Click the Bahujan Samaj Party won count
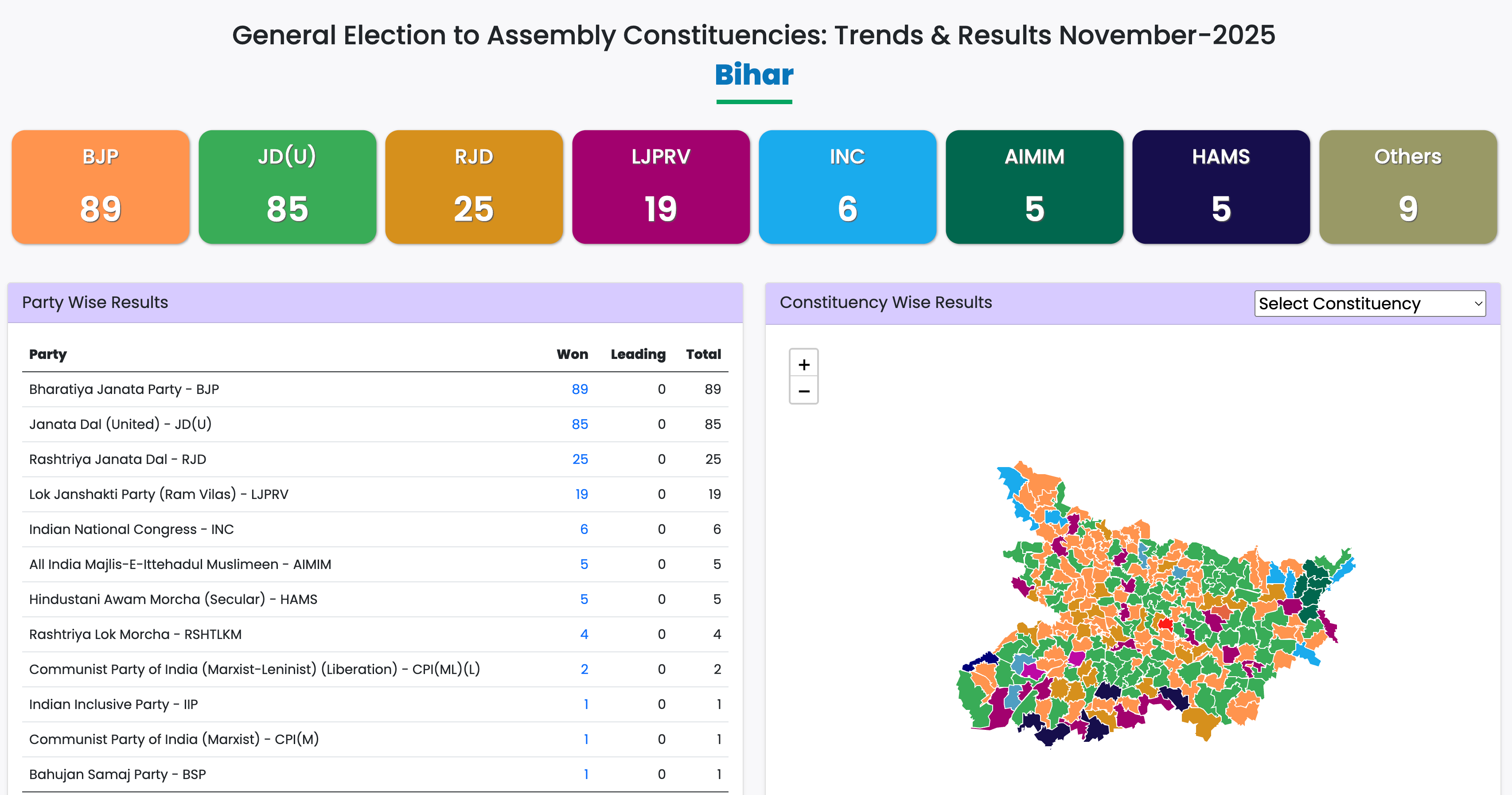 [x=585, y=775]
